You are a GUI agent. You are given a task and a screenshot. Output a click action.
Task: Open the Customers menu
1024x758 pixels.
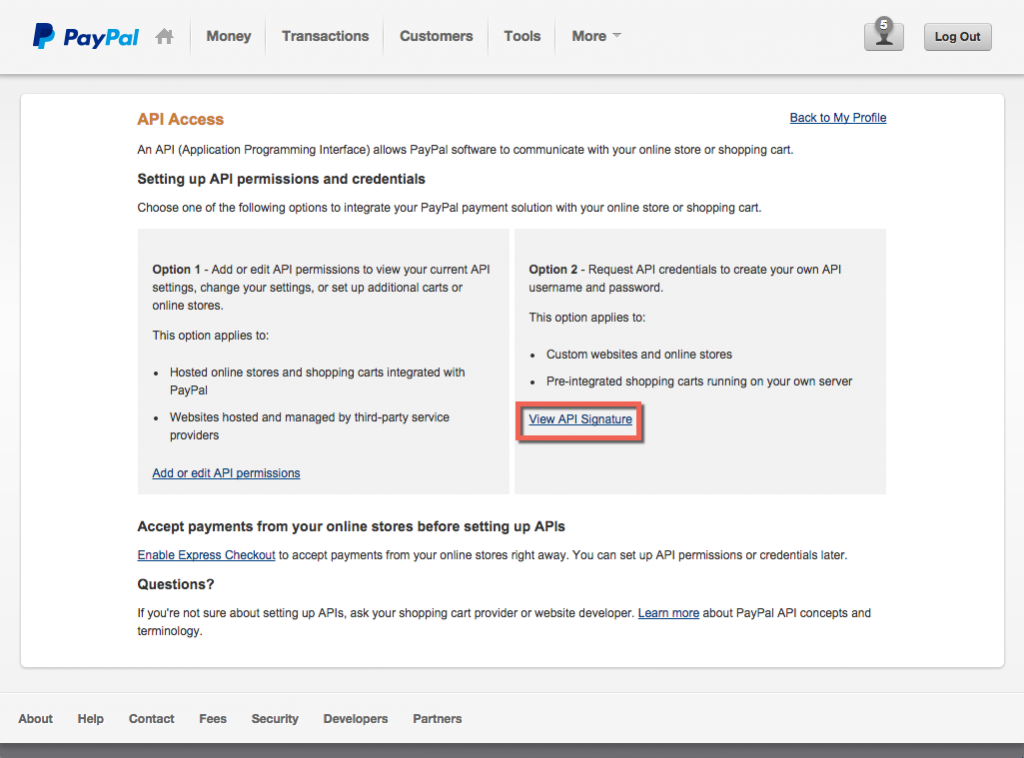(435, 36)
